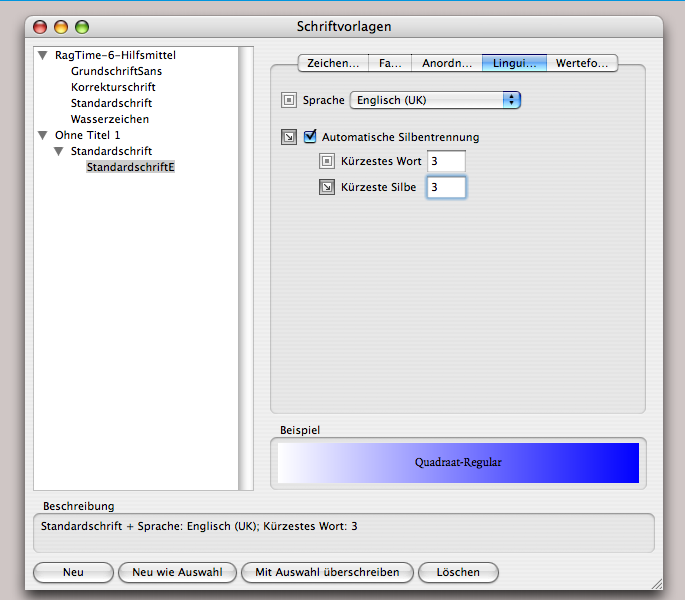The height and width of the screenshot is (600, 685).
Task: Select Wasserzeichen in the style list
Action: click(x=110, y=119)
